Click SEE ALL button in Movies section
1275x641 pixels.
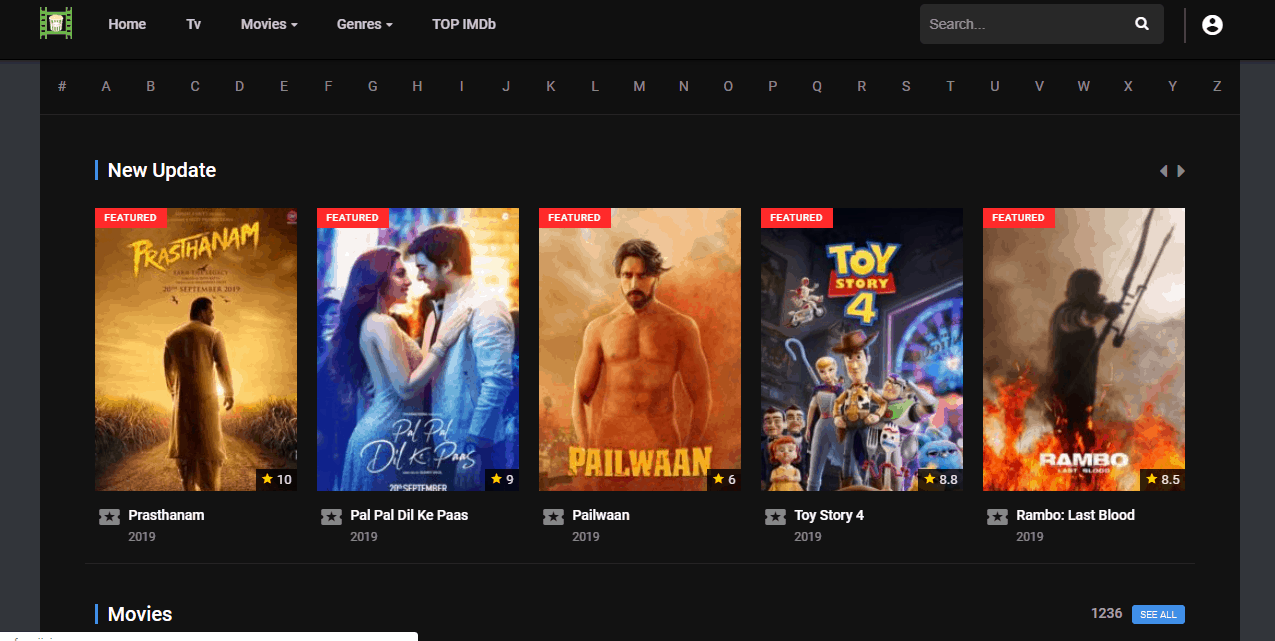[1158, 614]
